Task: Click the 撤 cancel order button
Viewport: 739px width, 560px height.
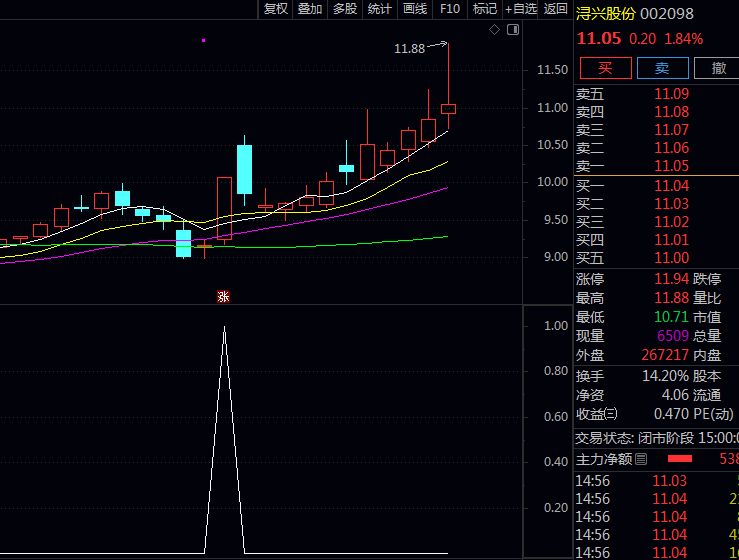Action: click(717, 68)
